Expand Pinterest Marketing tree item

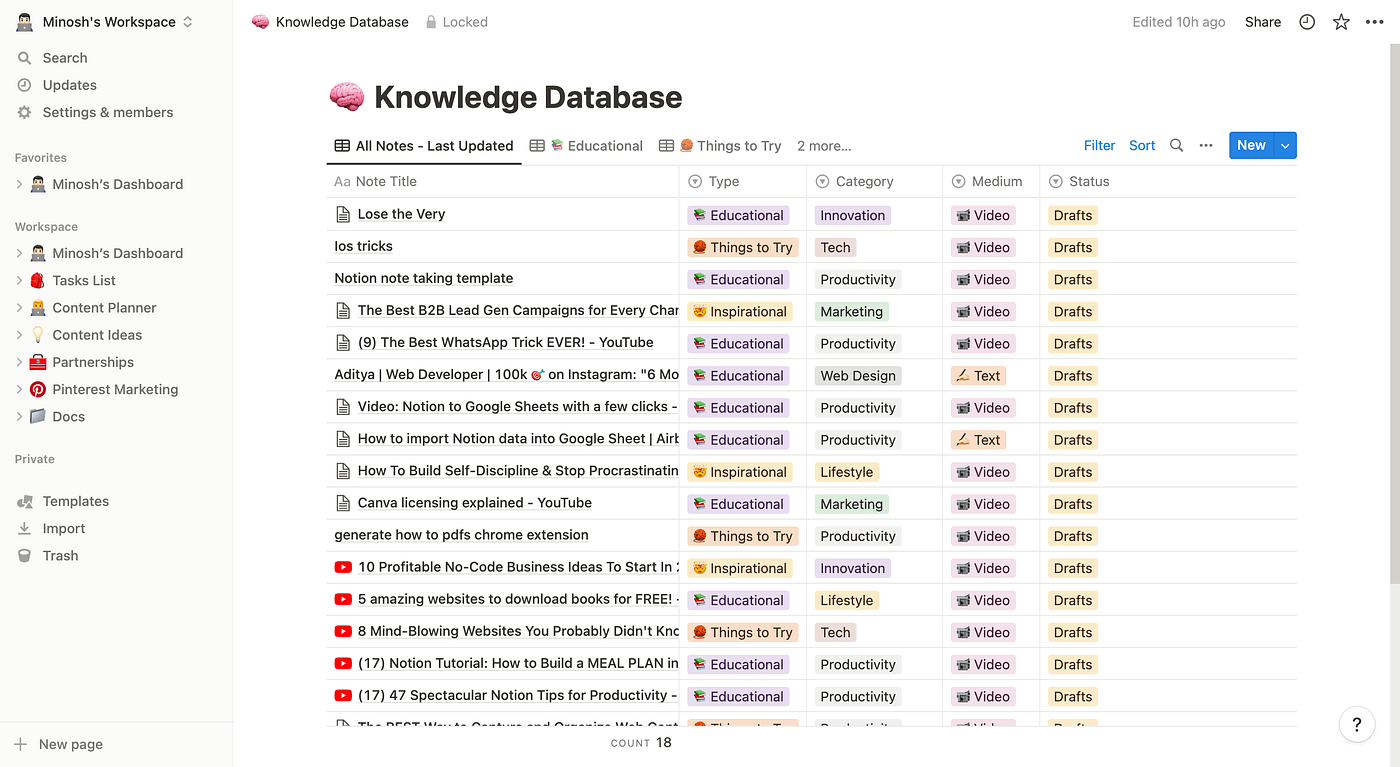[x=19, y=389]
